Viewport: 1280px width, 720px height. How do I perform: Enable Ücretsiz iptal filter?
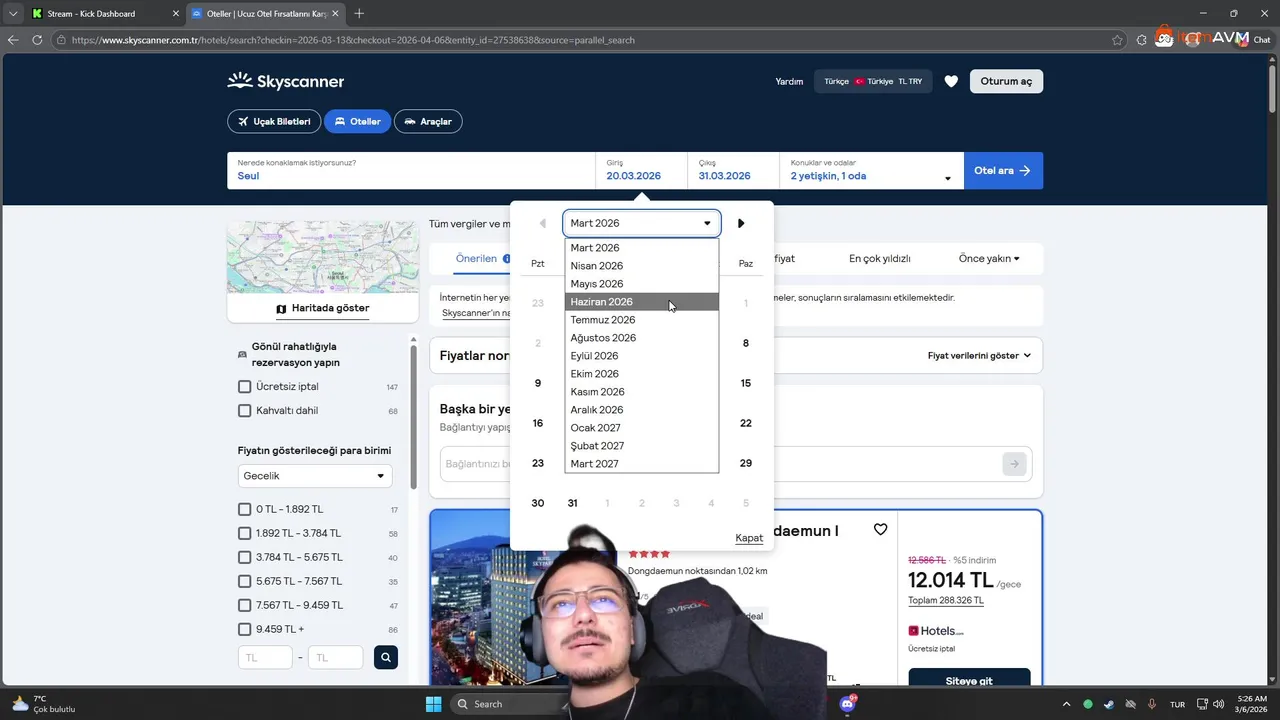(x=244, y=386)
